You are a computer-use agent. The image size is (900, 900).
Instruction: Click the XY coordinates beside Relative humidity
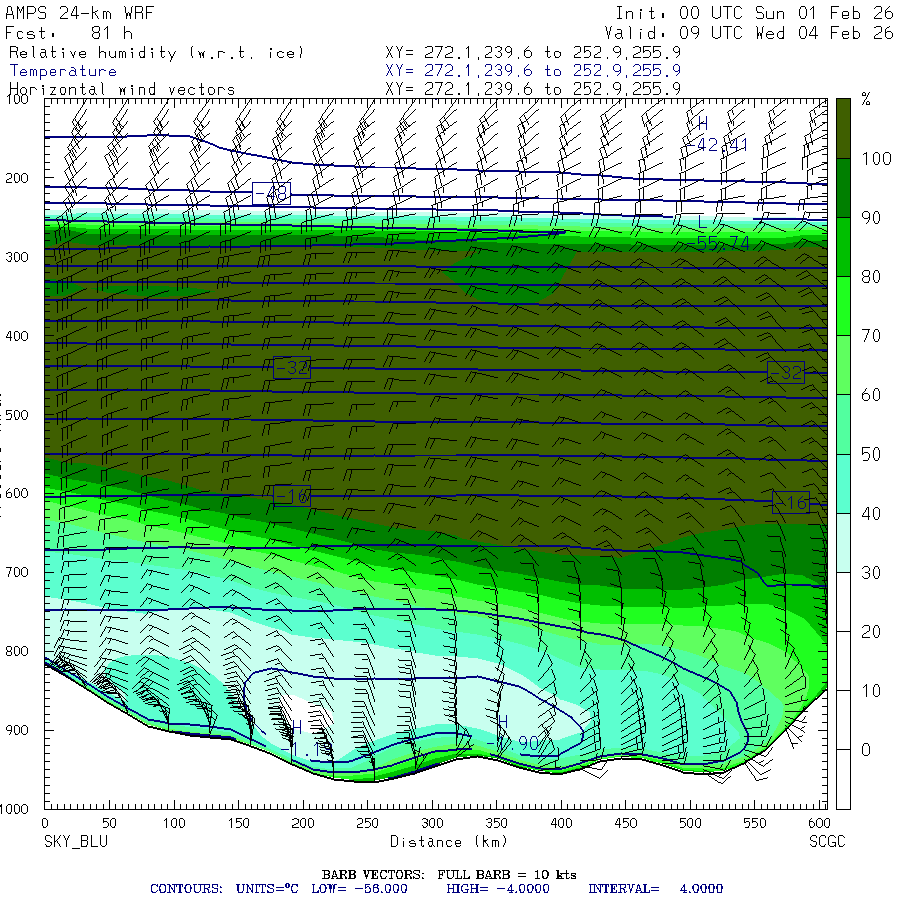533,52
